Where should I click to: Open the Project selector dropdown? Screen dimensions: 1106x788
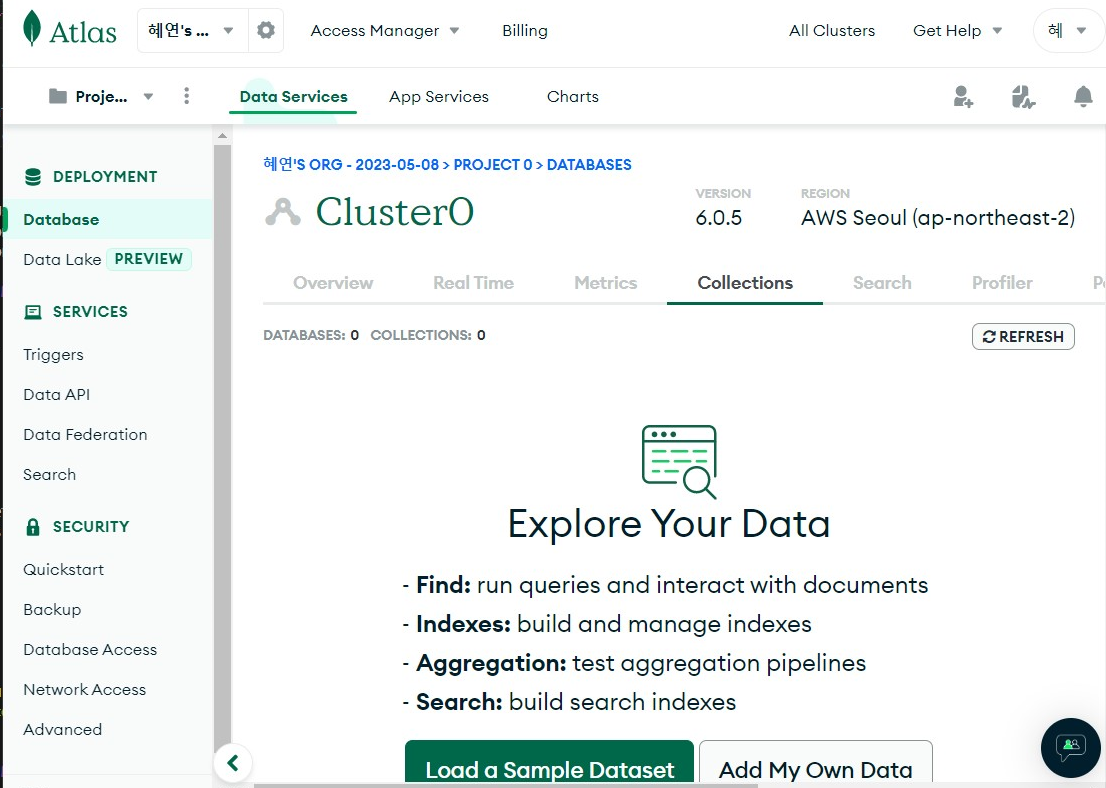[101, 97]
